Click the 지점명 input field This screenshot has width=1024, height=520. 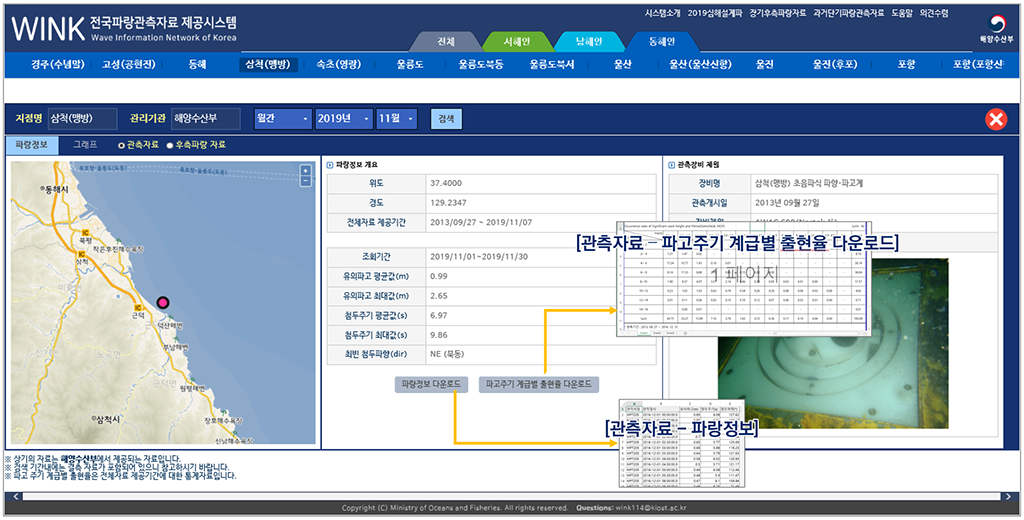[x=82, y=119]
